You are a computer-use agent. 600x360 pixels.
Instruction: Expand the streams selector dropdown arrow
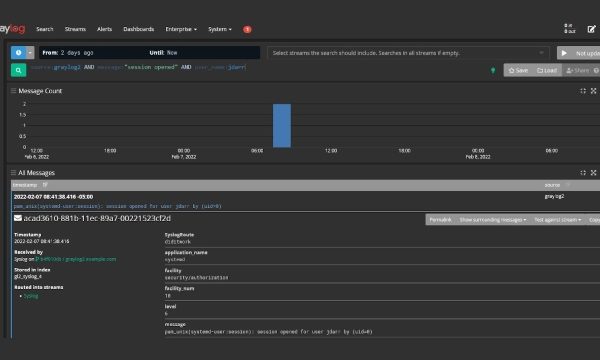[541, 53]
